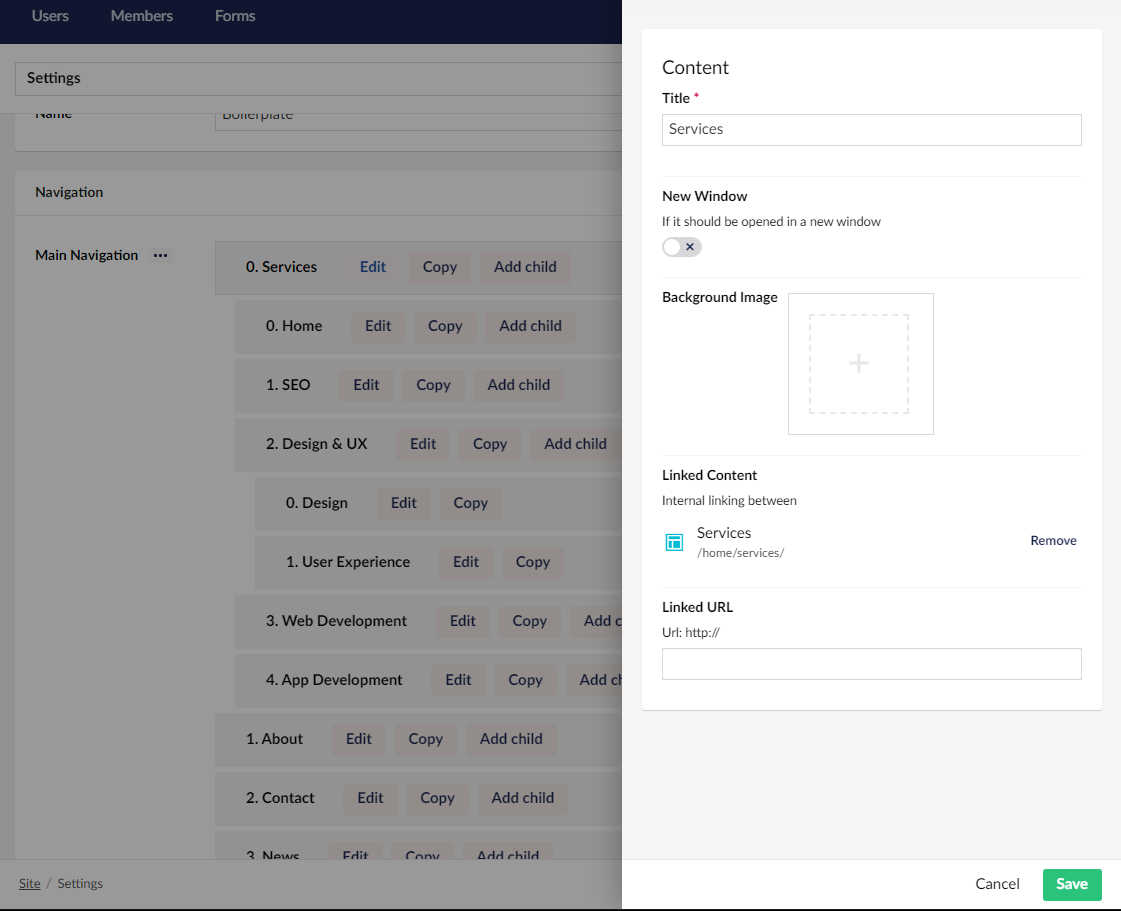Edit the 2. Contact navigation item

[370, 798]
